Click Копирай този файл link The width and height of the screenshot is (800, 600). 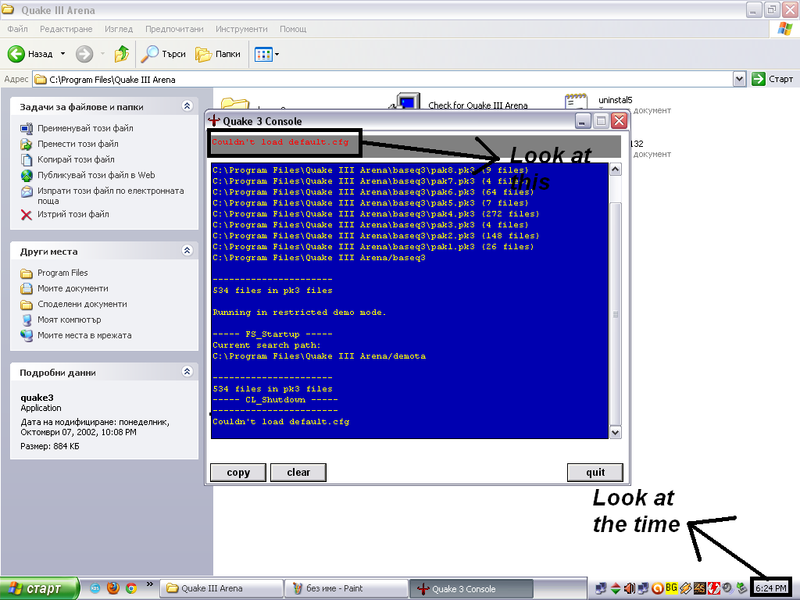[x=76, y=160]
